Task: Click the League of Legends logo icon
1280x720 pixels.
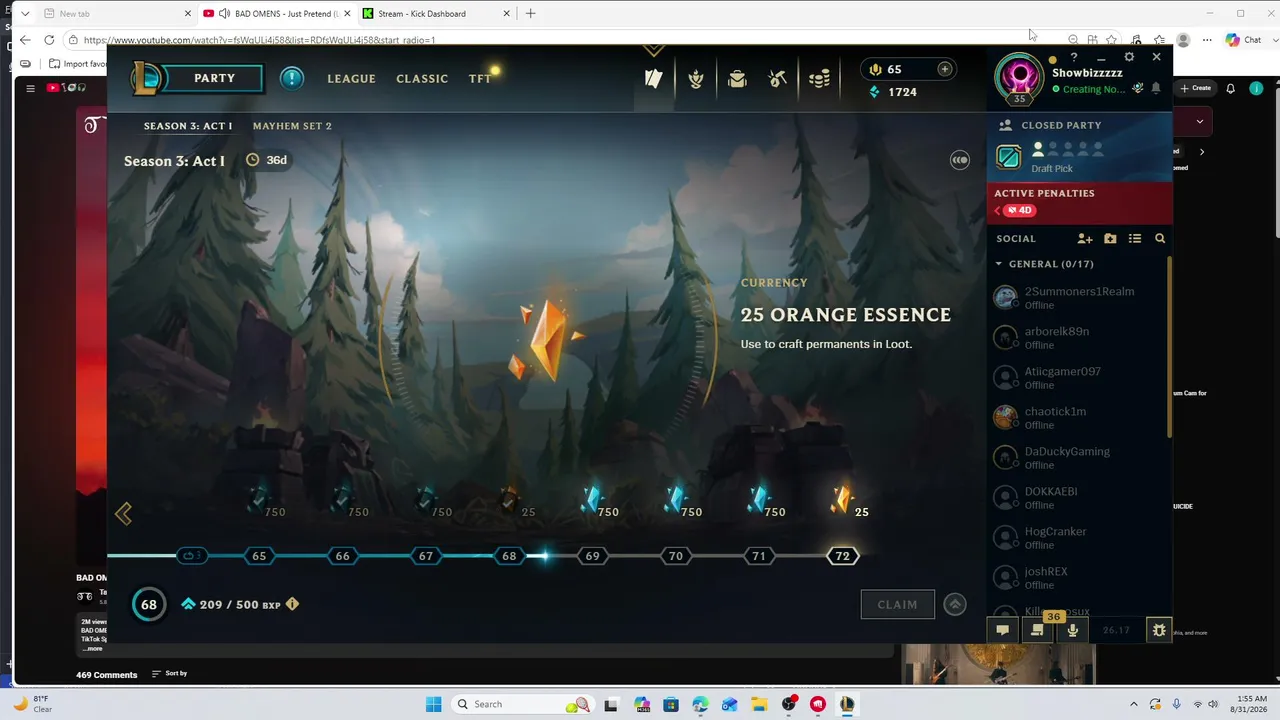Action: coord(148,78)
